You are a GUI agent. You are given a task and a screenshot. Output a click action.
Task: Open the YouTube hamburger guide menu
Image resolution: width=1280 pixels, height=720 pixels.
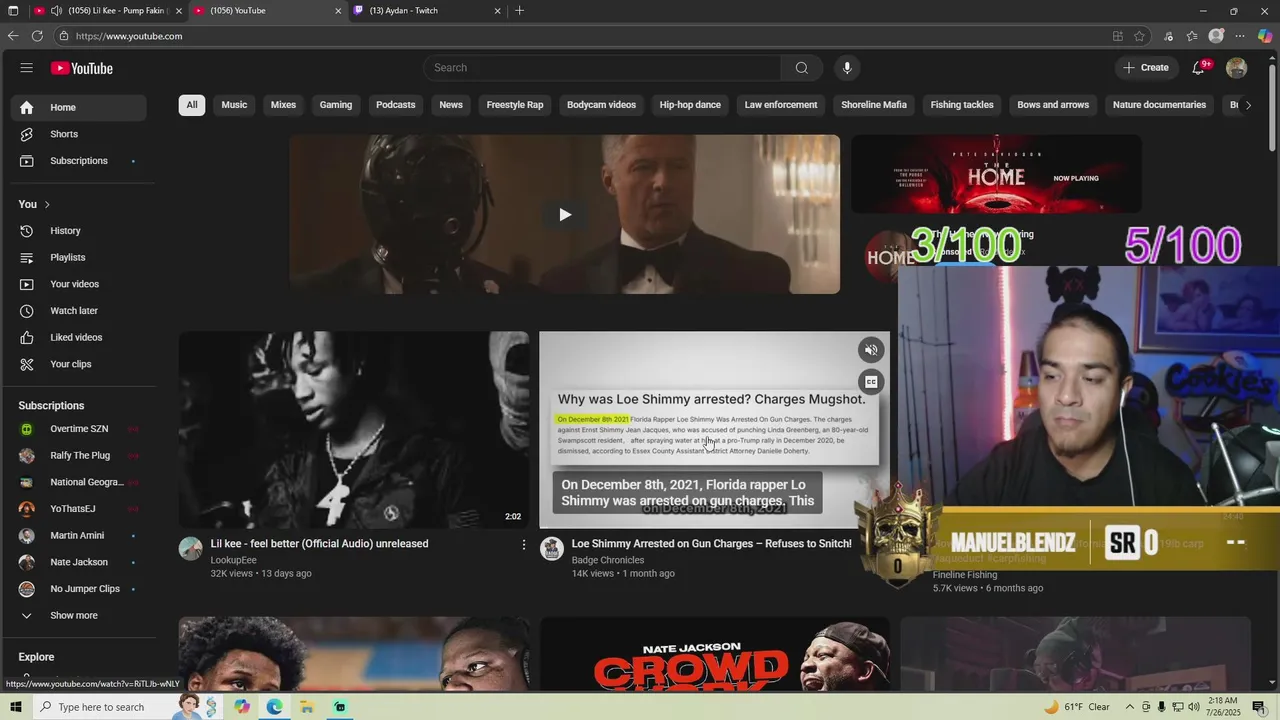[x=26, y=68]
